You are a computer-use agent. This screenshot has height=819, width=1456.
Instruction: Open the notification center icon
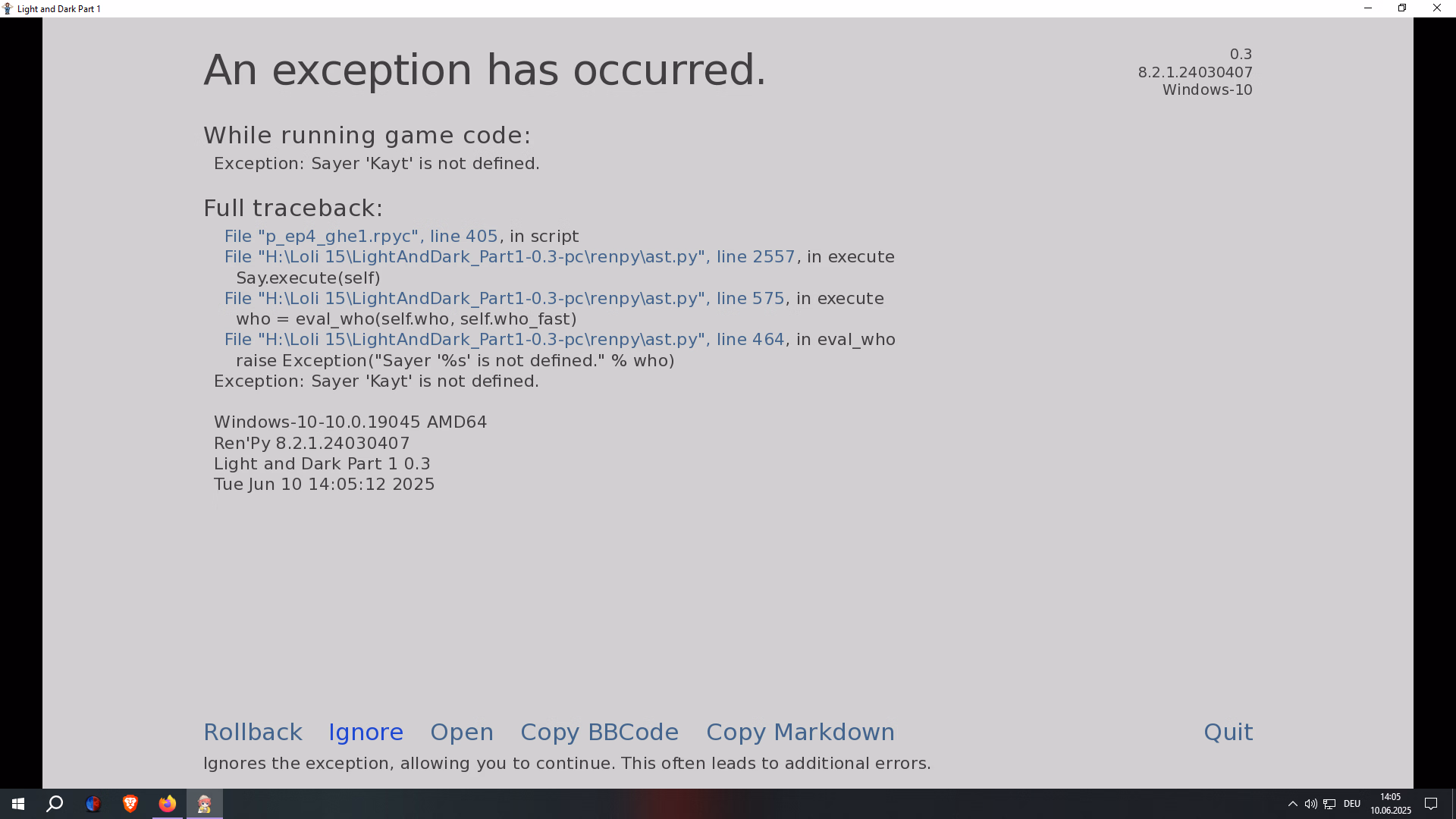1431,804
